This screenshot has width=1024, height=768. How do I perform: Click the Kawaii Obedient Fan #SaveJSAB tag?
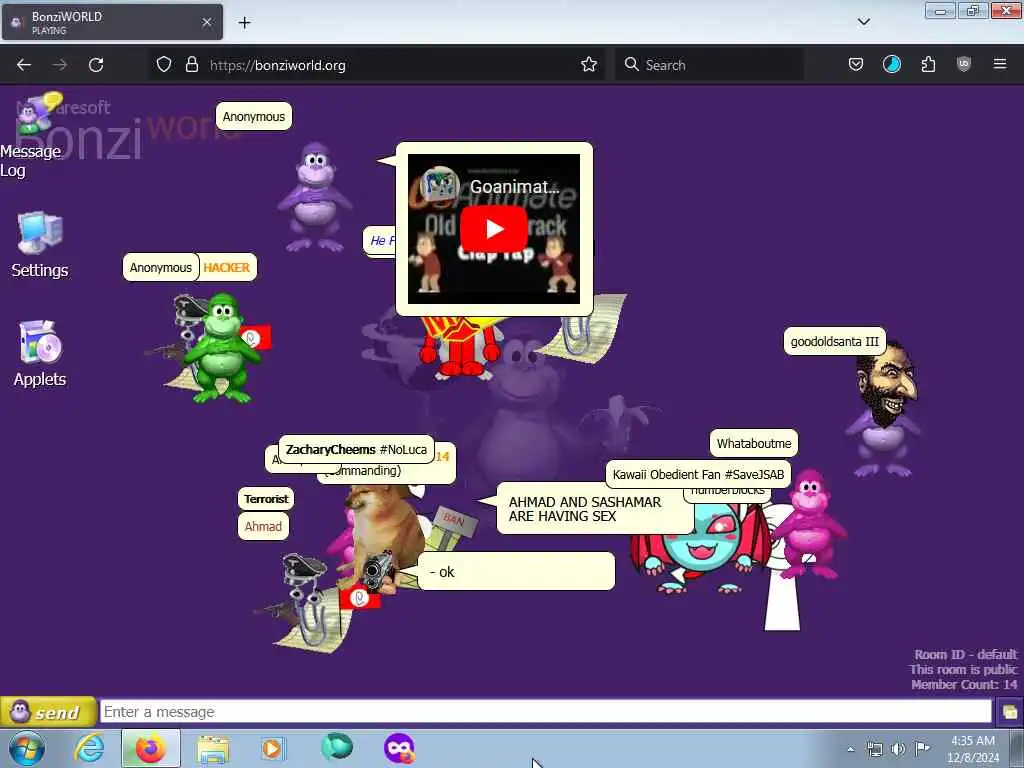click(x=698, y=475)
